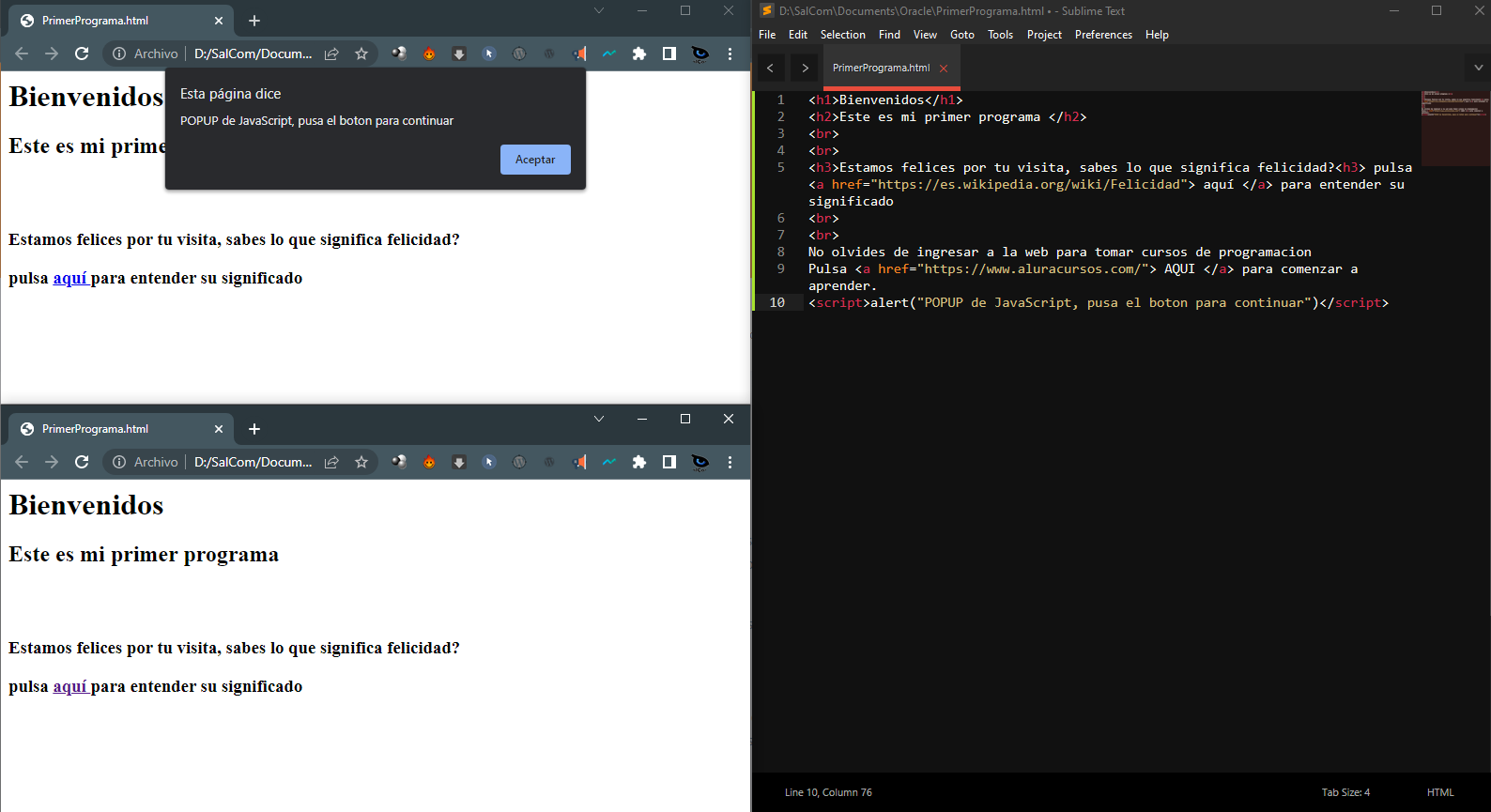Go forward in bottom Chrome window
The image size is (1491, 812).
pyautogui.click(x=52, y=462)
